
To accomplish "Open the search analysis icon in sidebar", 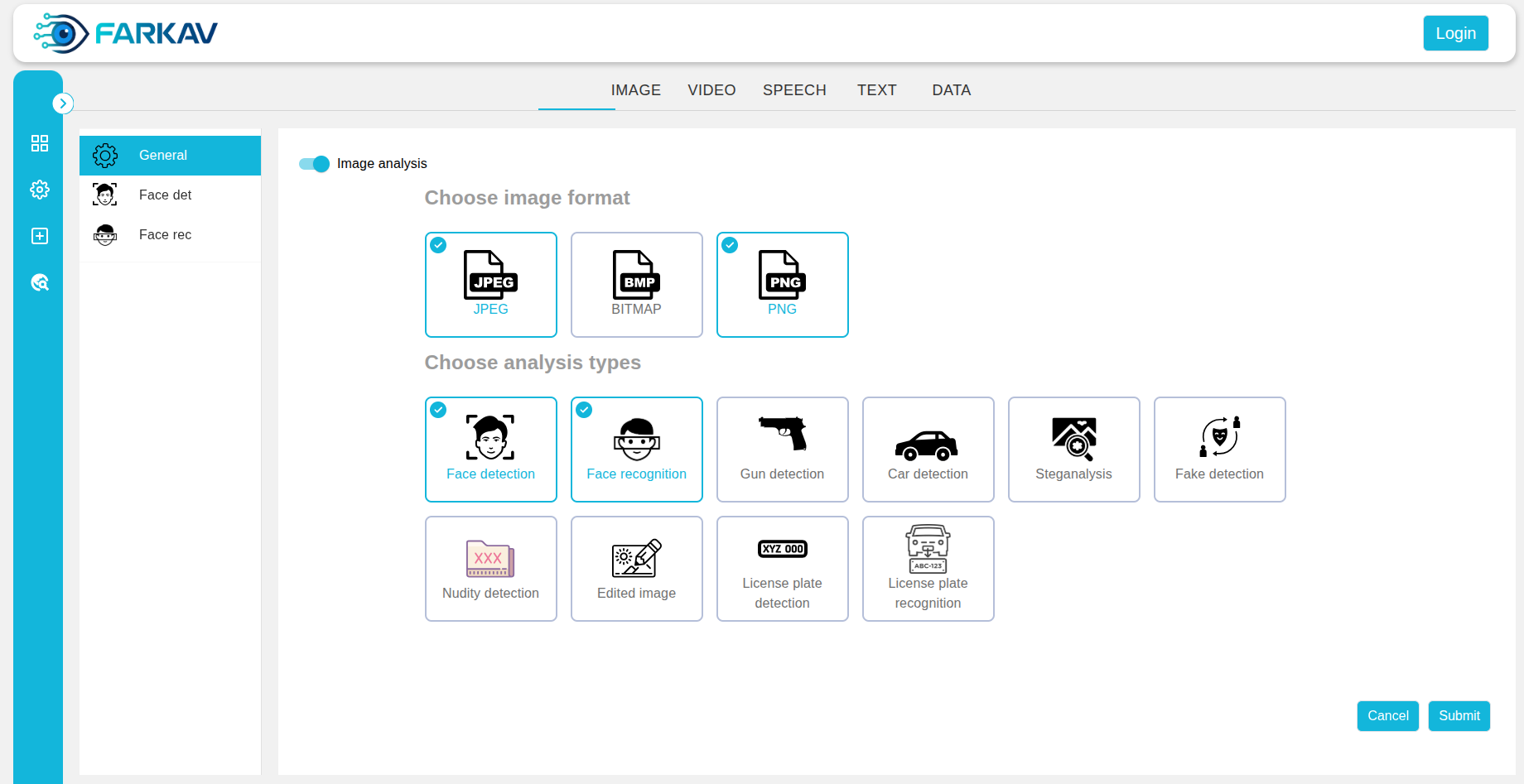I will [39, 282].
